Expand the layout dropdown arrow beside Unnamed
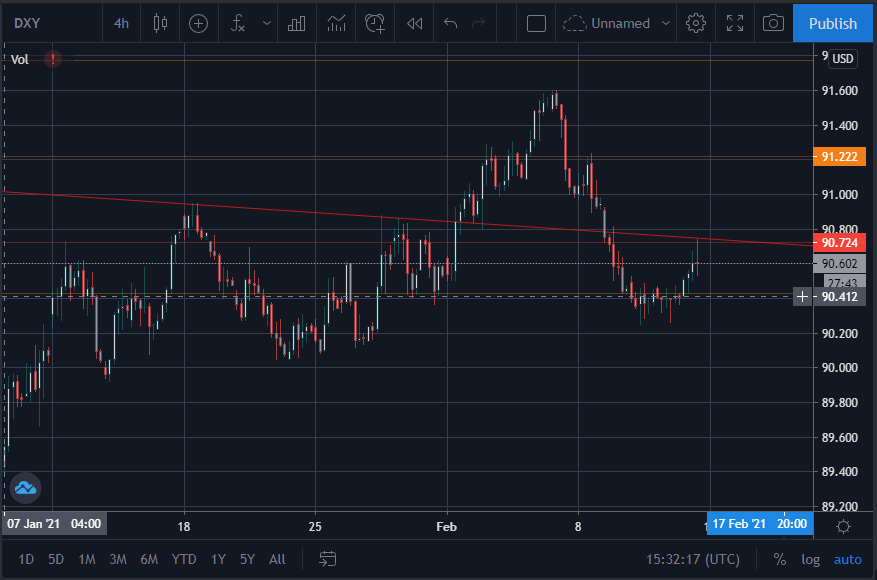 pyautogui.click(x=666, y=23)
